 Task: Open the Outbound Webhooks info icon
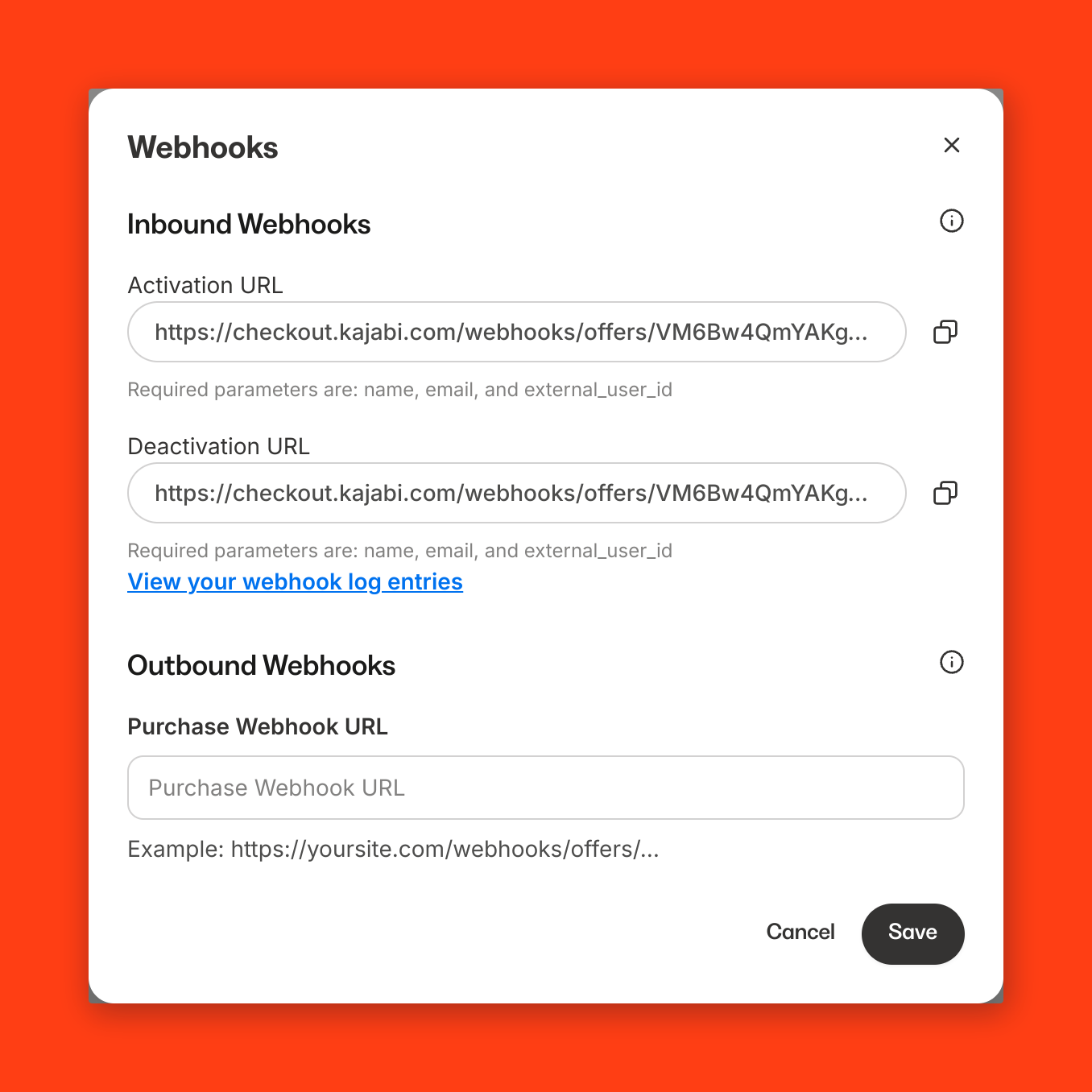coord(951,662)
